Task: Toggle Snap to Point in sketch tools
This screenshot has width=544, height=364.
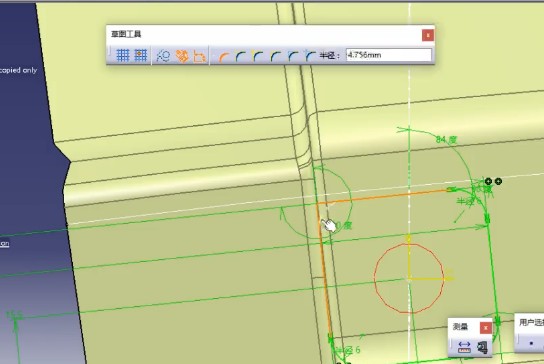Action: point(141,55)
